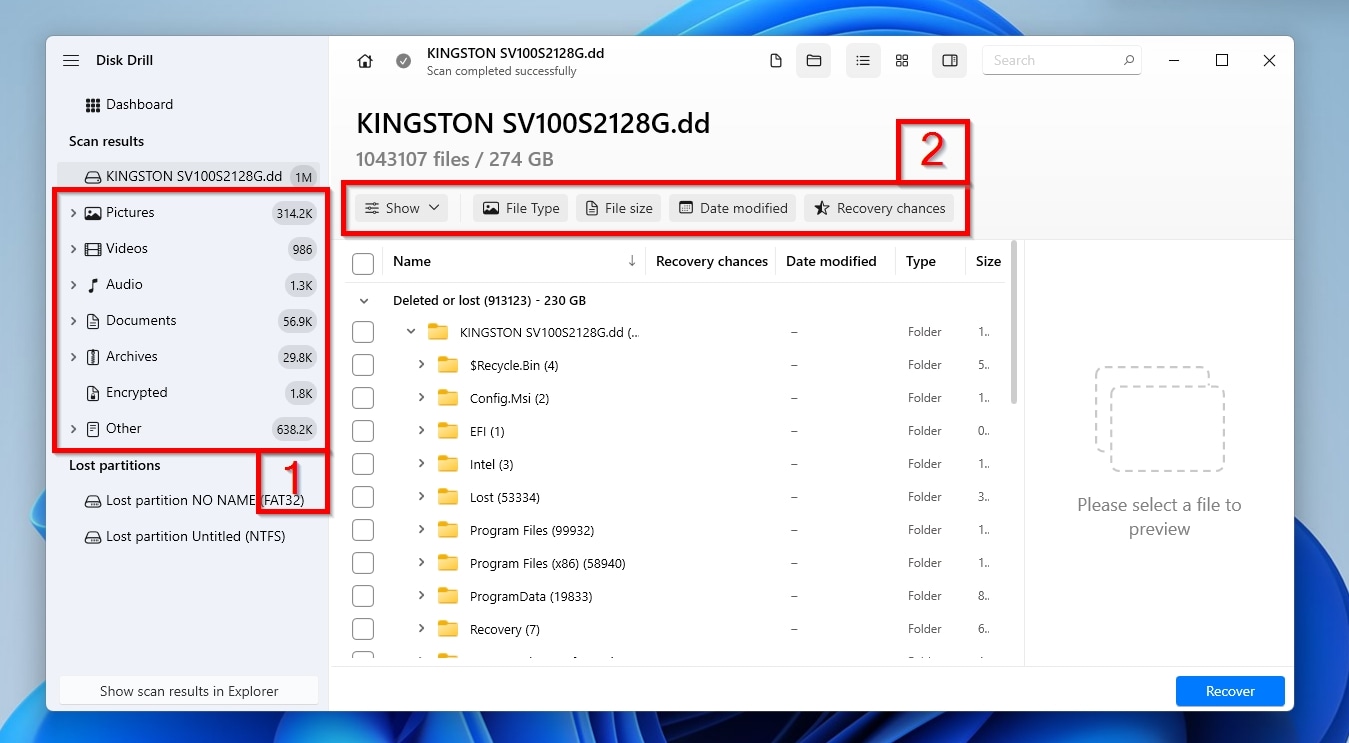Expand the Lost (53334) folder
The image size is (1349, 743).
click(421, 497)
